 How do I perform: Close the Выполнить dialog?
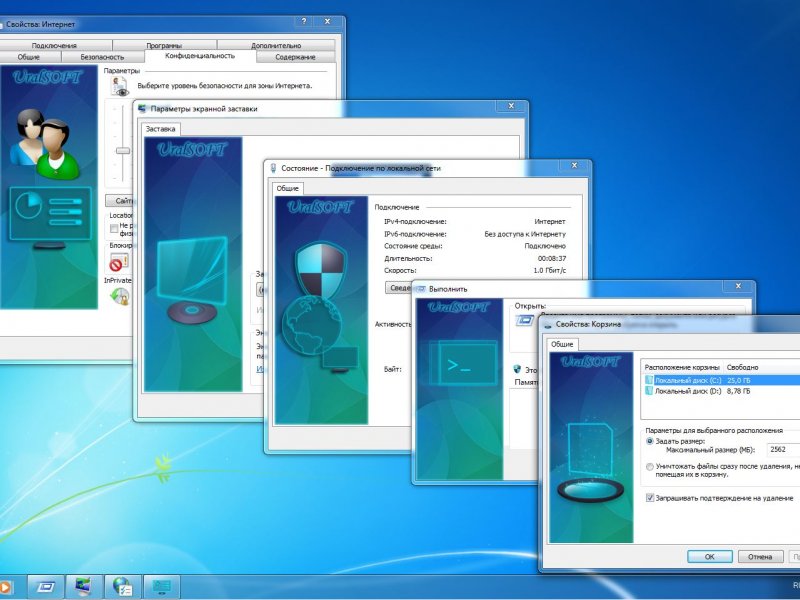coord(738,286)
